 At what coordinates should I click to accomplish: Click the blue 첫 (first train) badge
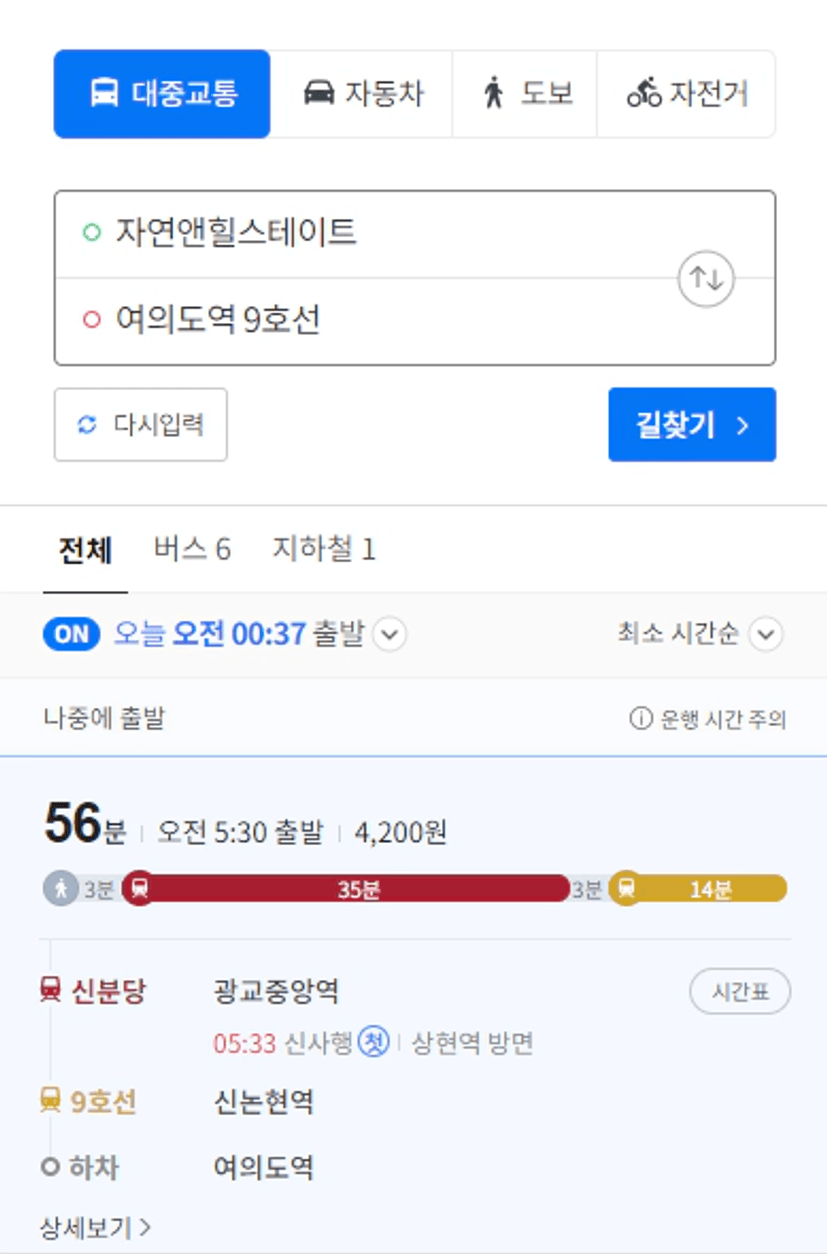point(374,1042)
